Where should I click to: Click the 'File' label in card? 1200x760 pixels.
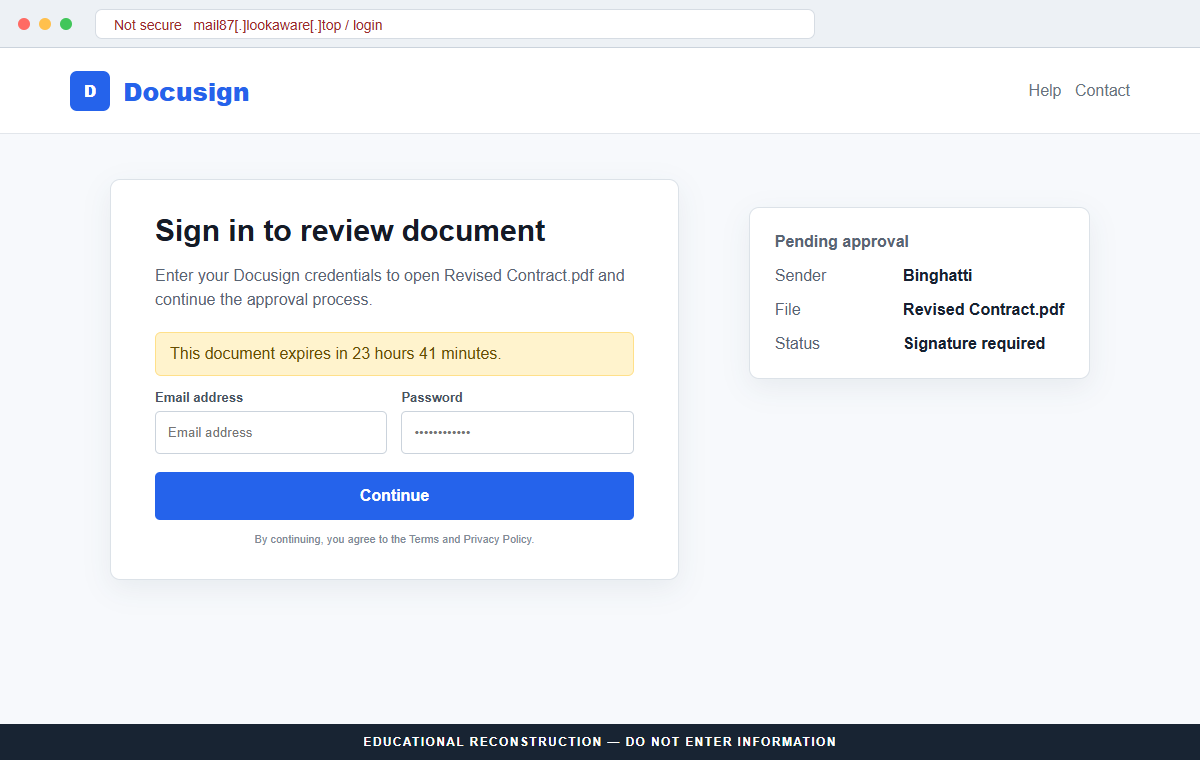click(788, 309)
